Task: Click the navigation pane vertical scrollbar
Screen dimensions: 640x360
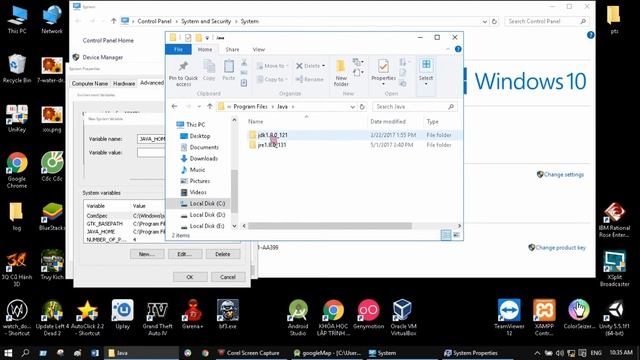Action: [234, 191]
